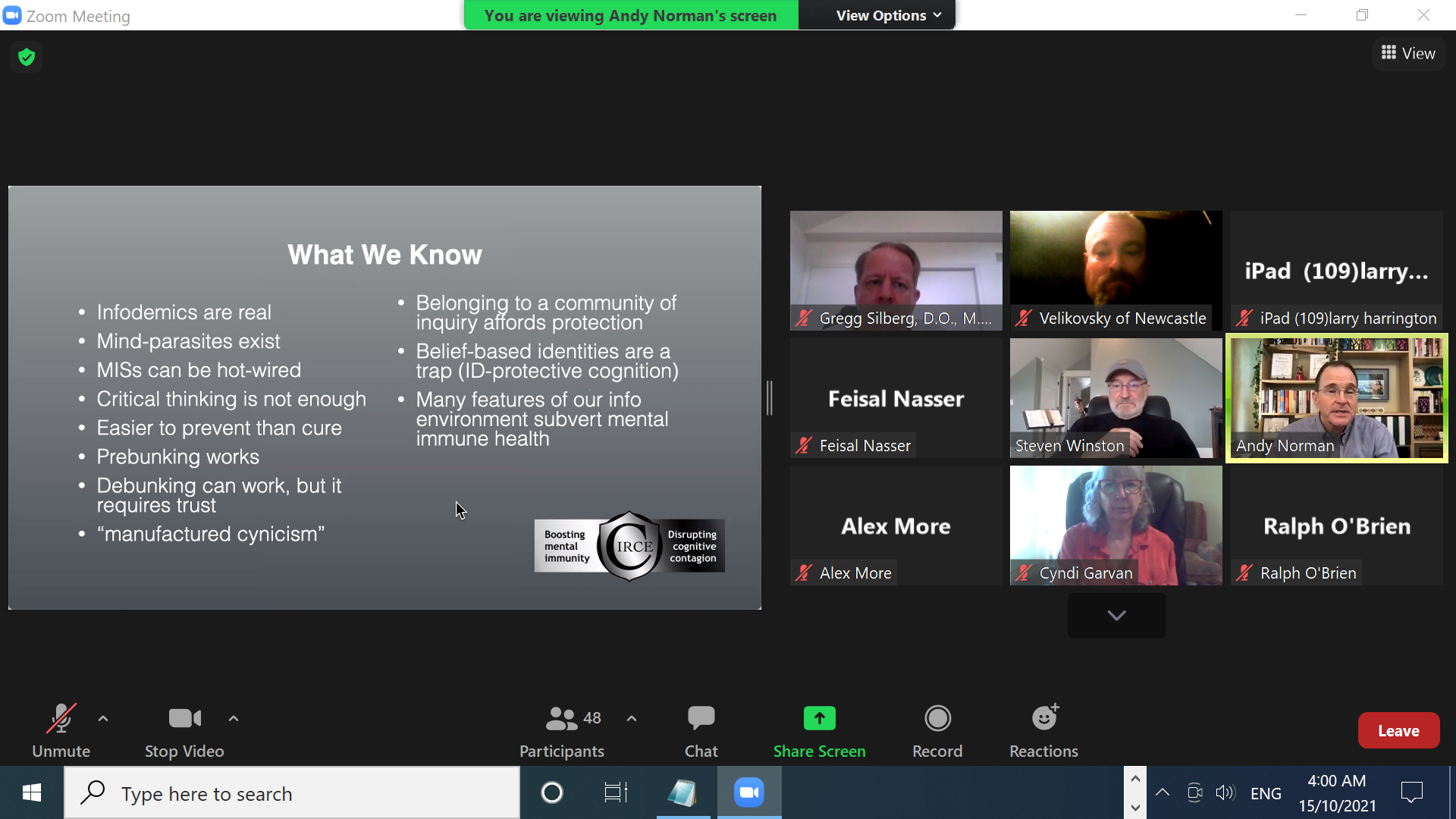Expand the arrow beside Participants count
Screen dimensions: 1456x819
632,718
